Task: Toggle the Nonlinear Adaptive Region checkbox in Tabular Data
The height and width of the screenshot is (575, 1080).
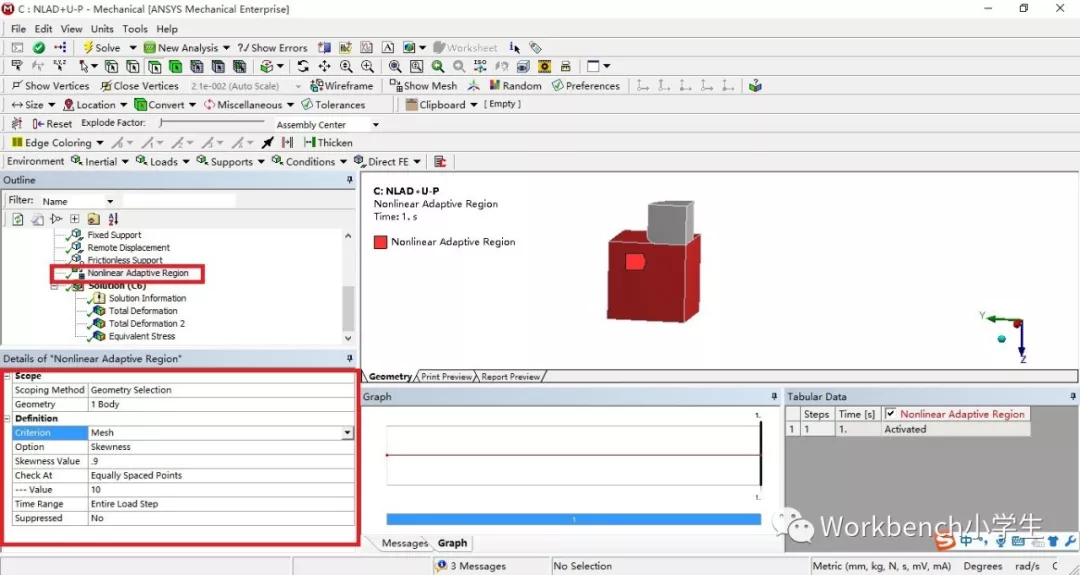Action: pyautogui.click(x=891, y=414)
